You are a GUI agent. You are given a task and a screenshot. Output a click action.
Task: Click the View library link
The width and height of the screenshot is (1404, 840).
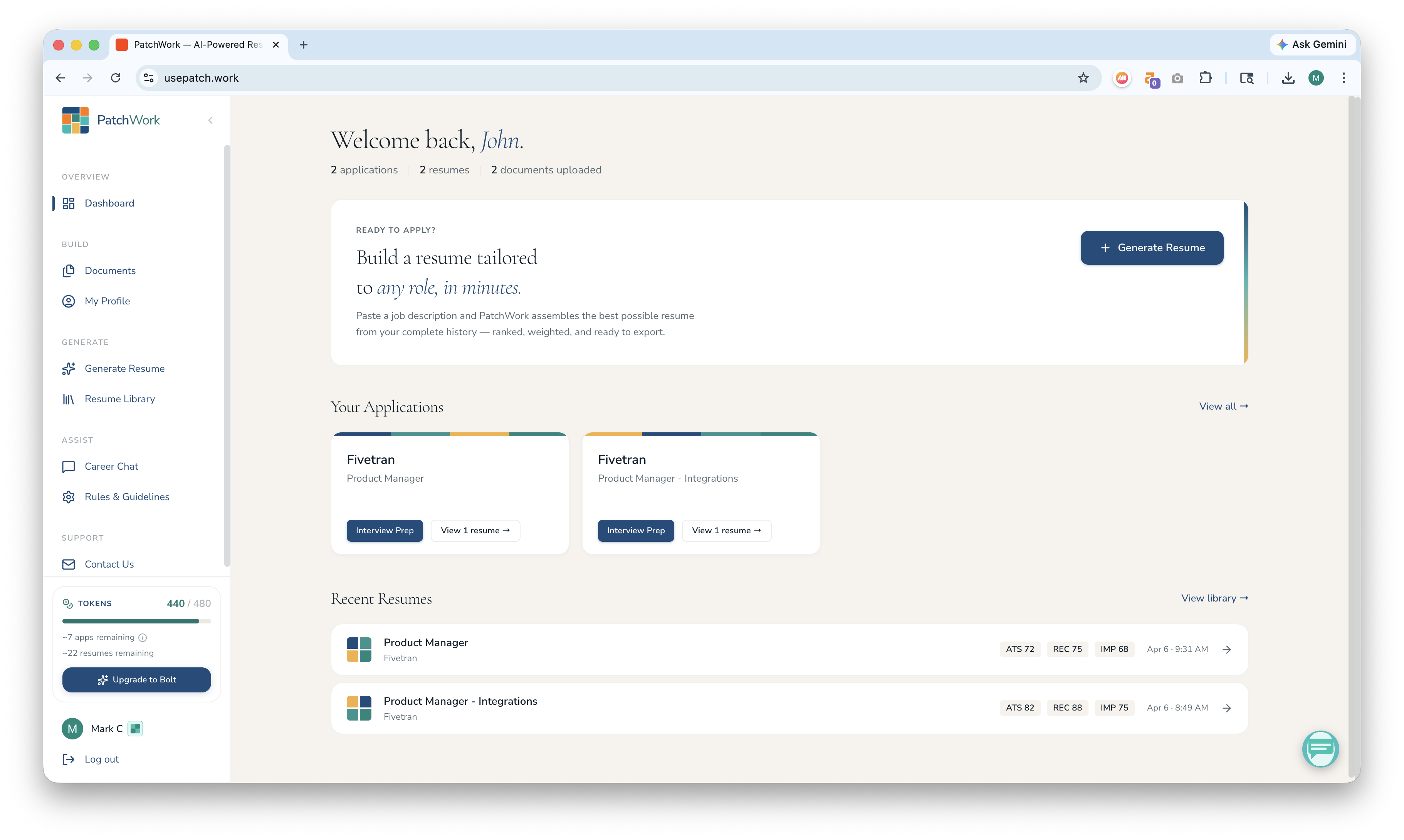(x=1214, y=598)
